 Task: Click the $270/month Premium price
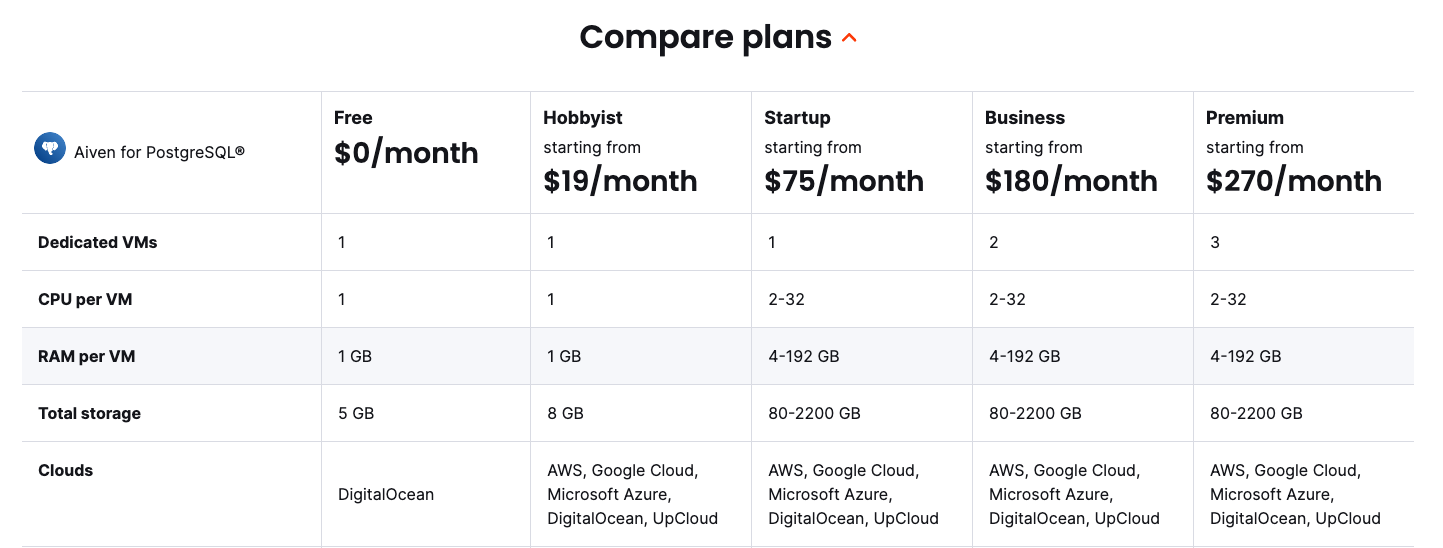click(1293, 181)
